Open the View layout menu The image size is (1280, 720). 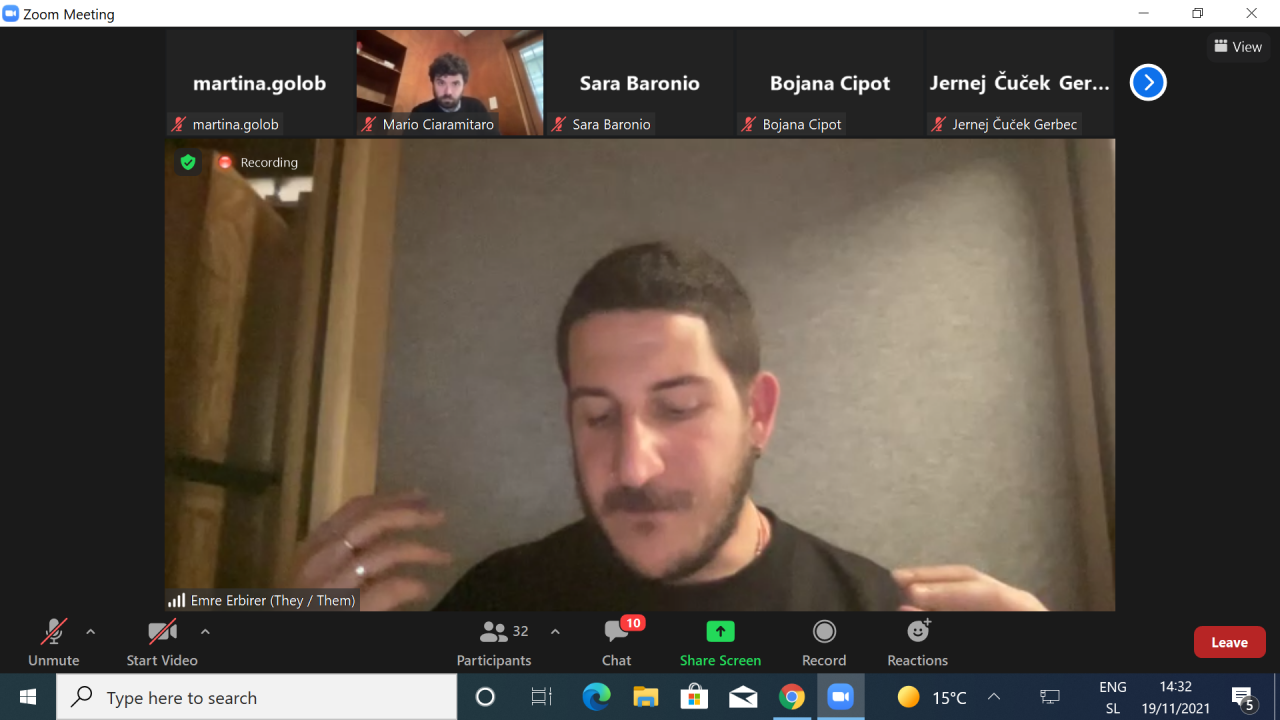[1238, 46]
